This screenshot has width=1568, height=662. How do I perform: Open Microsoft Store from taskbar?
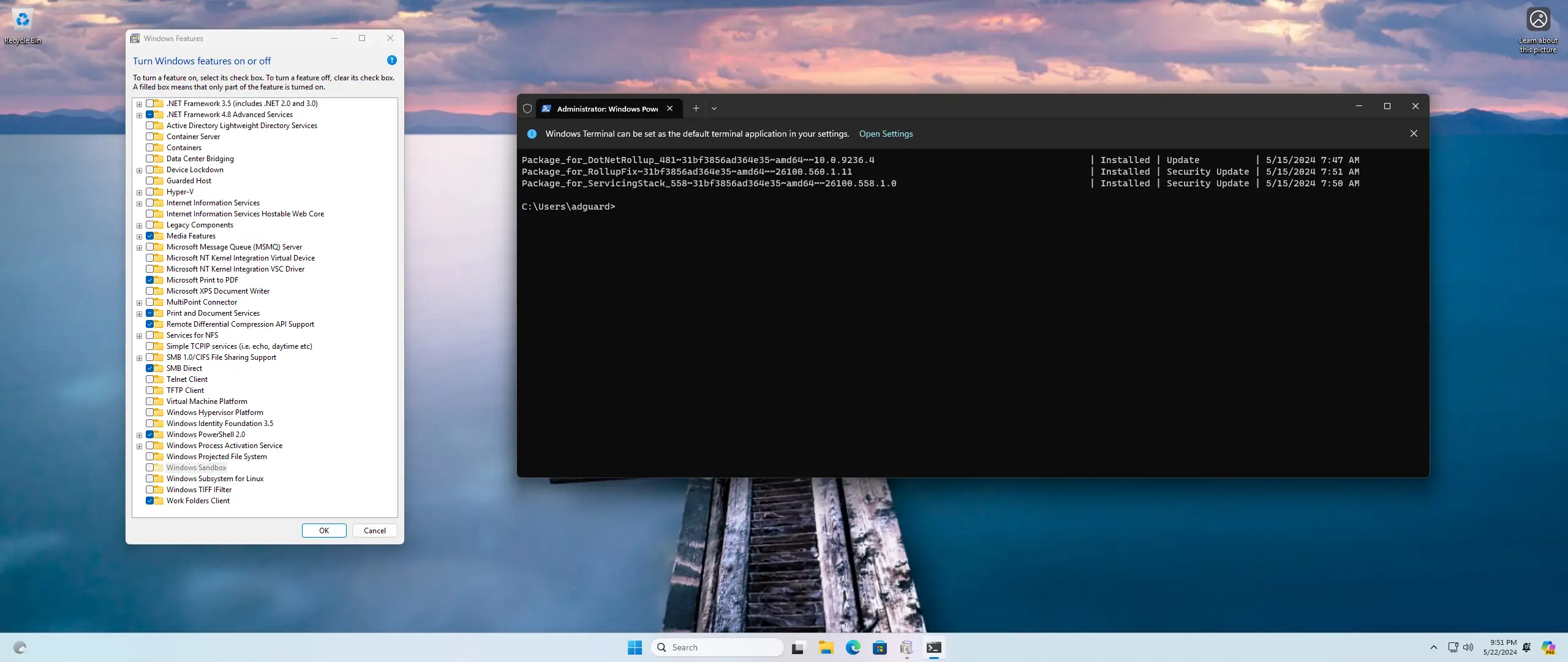pos(880,647)
